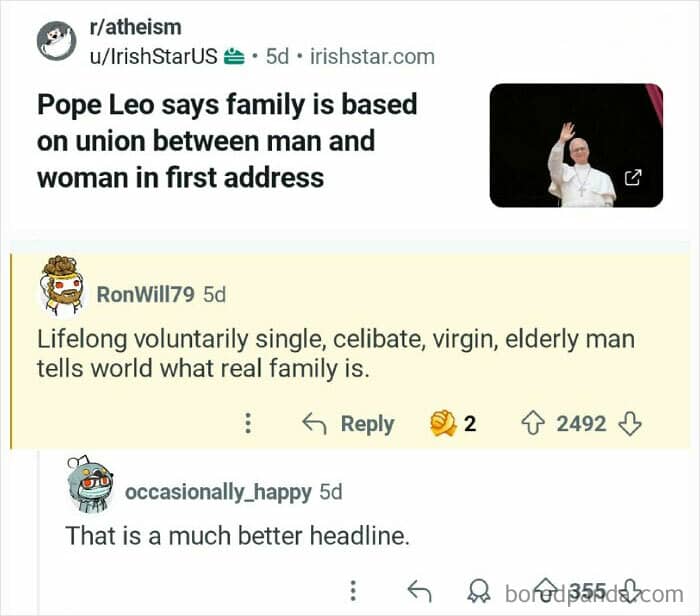The width and height of the screenshot is (700, 616).
Task: Open the Pope Leo post title
Action: 227,141
